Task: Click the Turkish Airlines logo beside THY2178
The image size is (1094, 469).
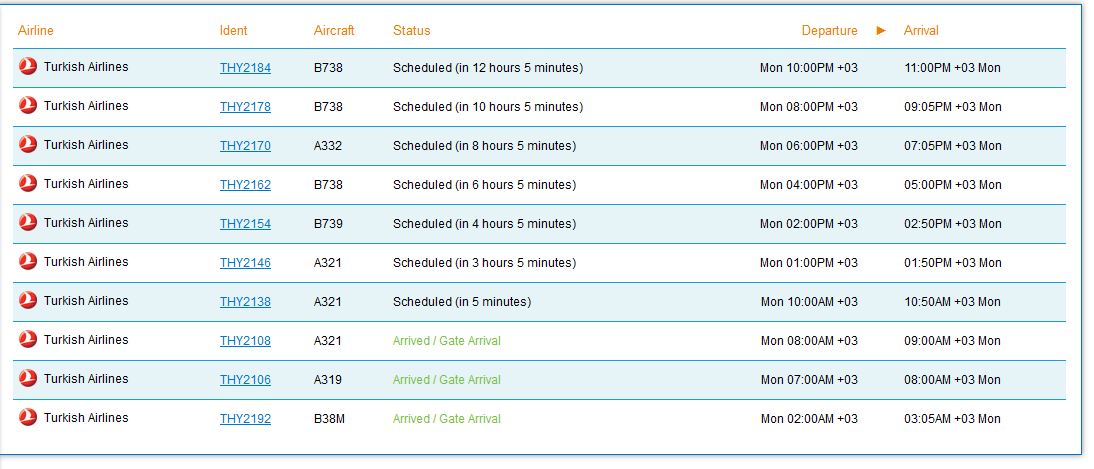Action: click(x=28, y=106)
